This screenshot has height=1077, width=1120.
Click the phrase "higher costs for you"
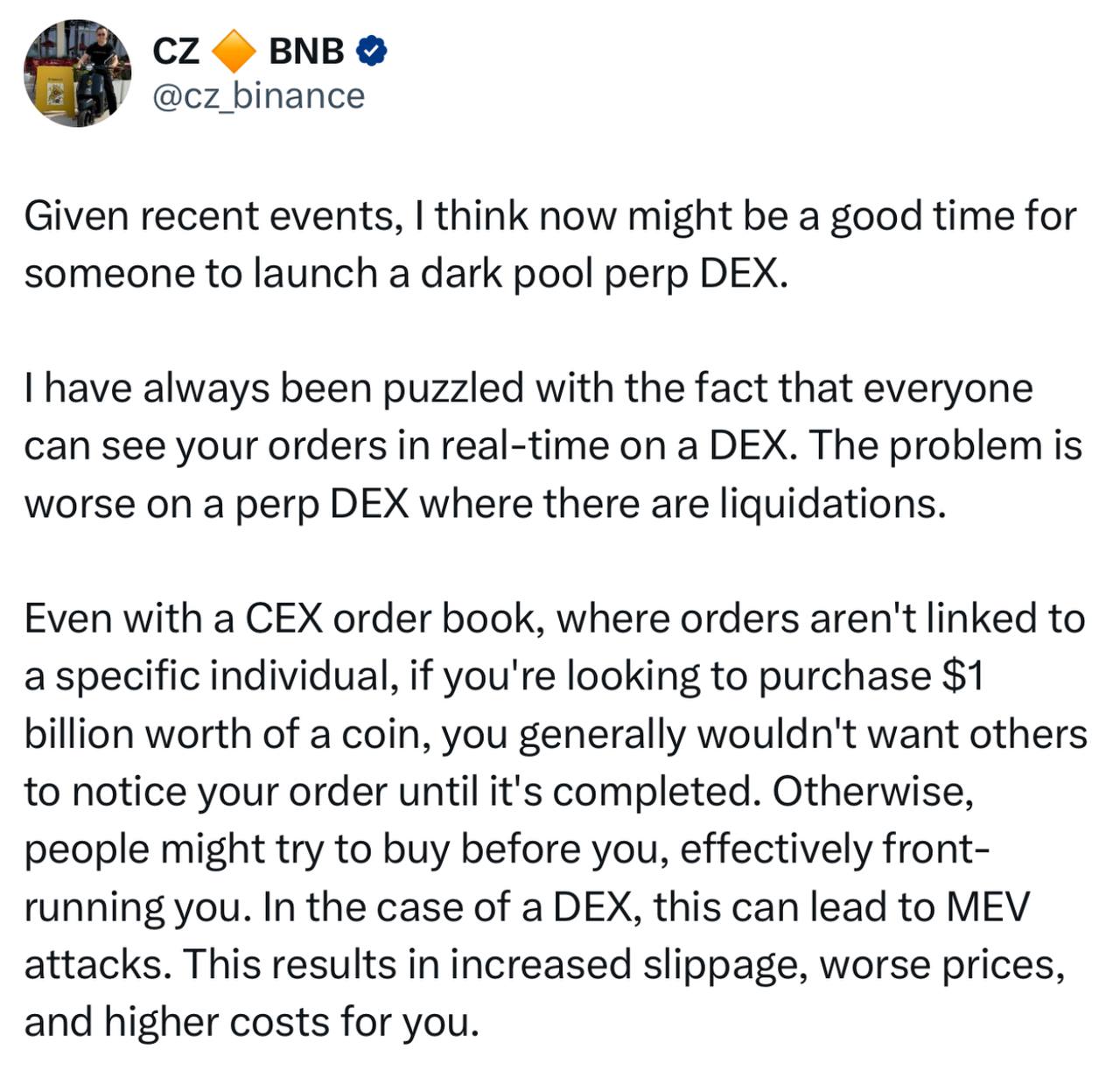[291, 1022]
